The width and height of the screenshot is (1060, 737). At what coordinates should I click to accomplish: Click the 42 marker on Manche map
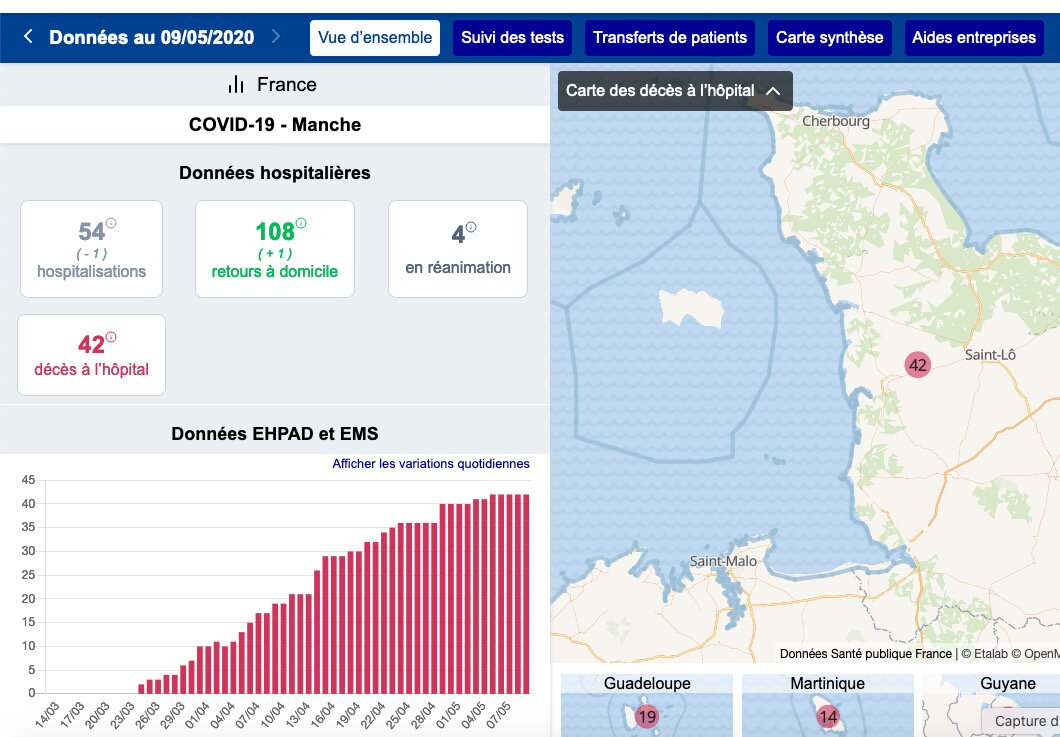(x=917, y=365)
